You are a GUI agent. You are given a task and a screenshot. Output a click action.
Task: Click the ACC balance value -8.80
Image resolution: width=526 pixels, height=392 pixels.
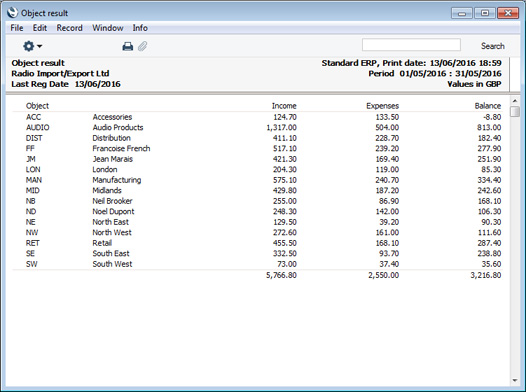(492, 117)
